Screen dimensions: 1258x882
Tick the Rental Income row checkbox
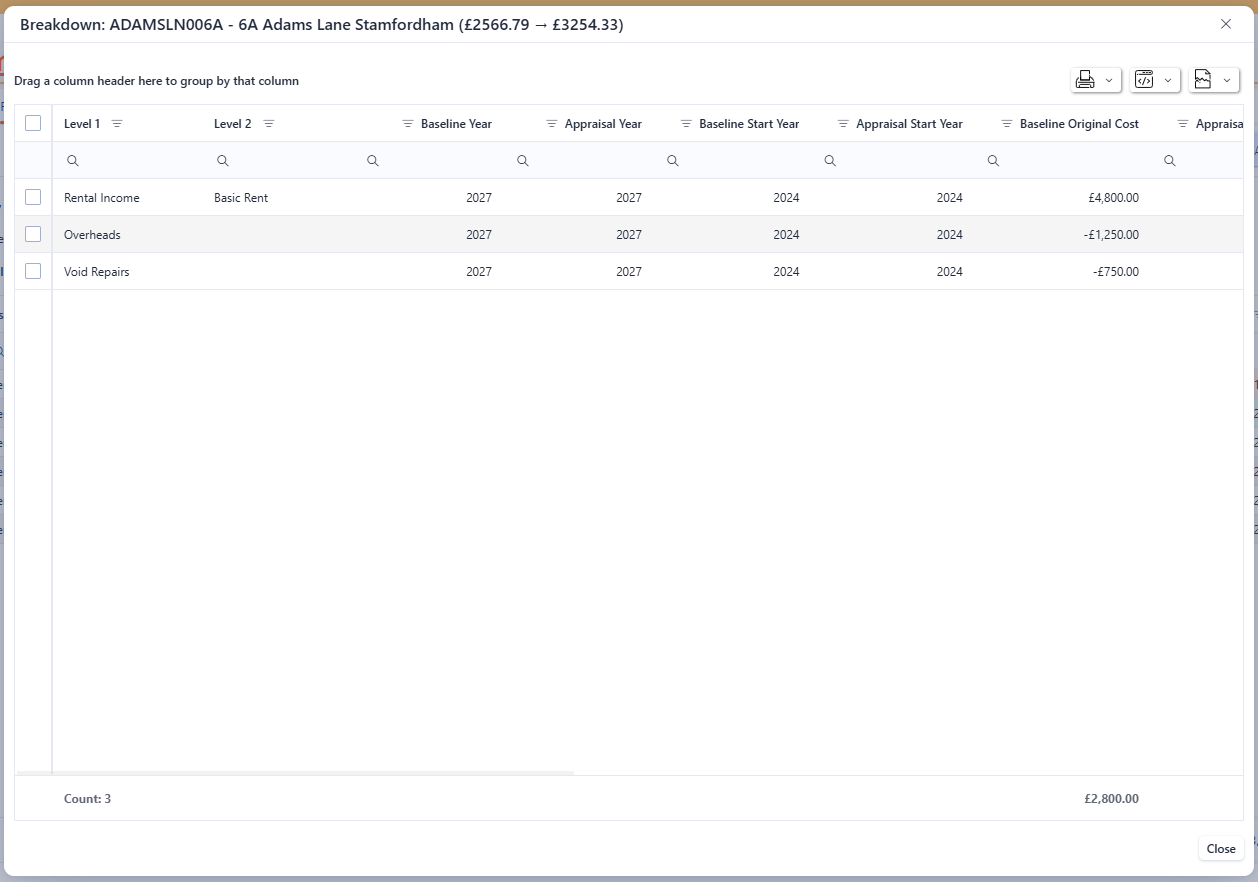(33, 197)
